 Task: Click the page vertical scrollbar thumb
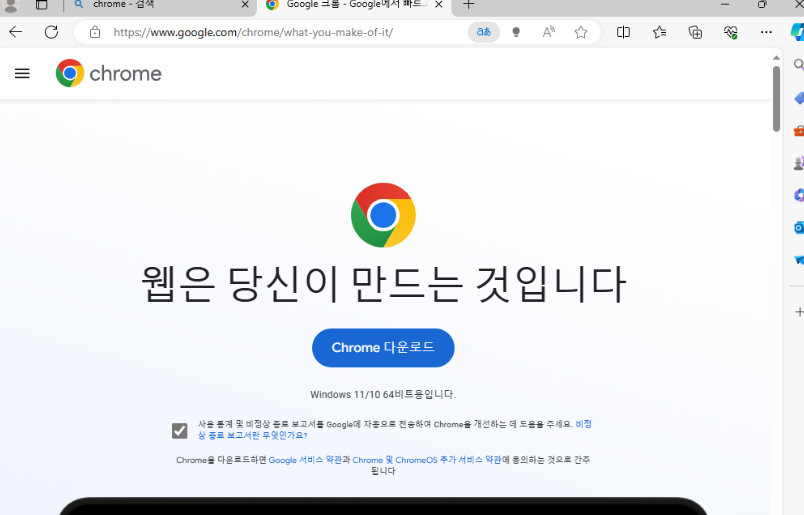point(776,98)
